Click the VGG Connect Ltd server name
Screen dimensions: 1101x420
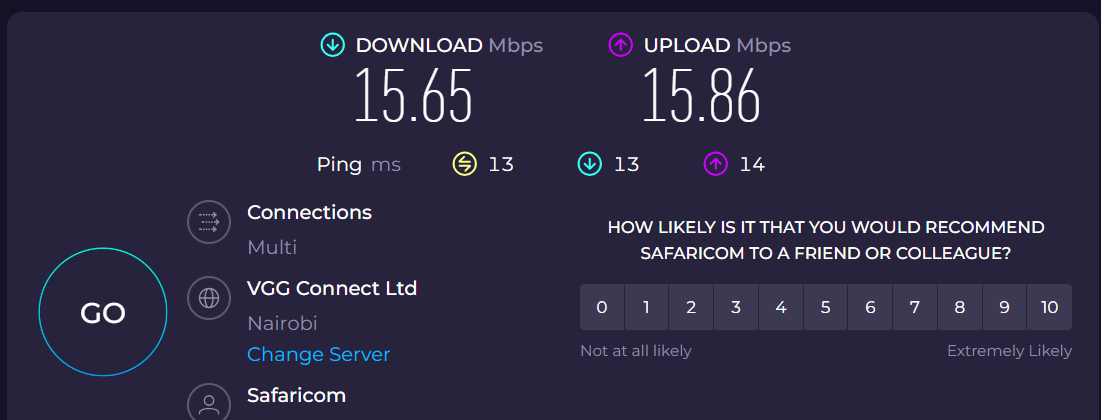click(332, 289)
